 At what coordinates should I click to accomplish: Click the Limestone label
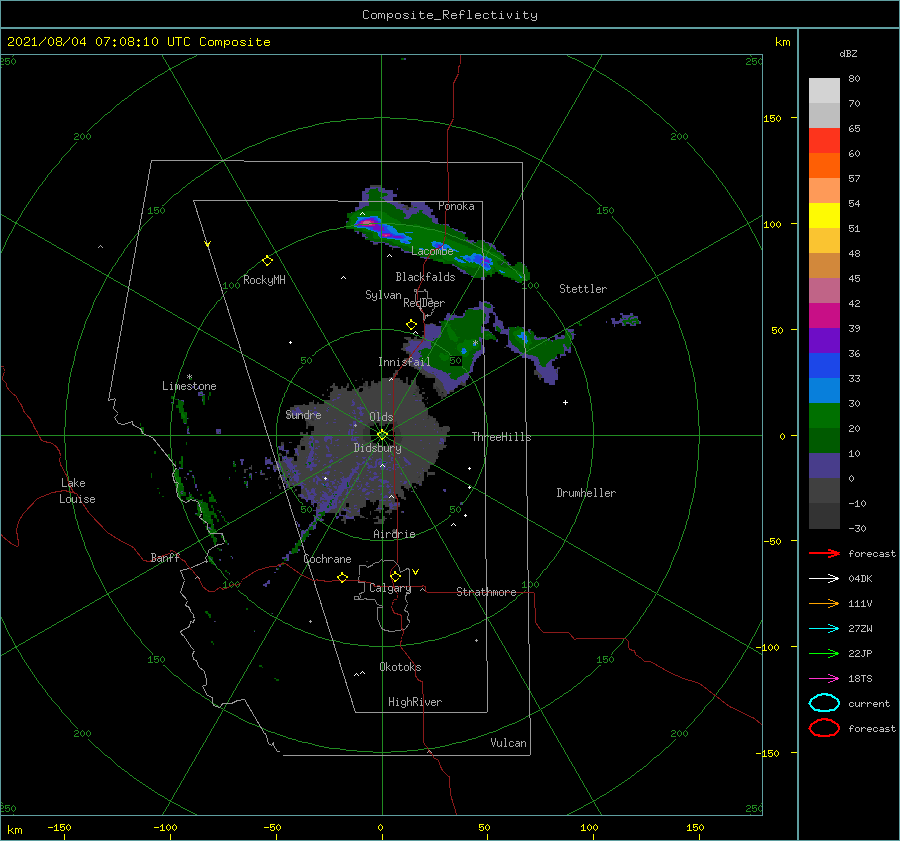coord(189,386)
